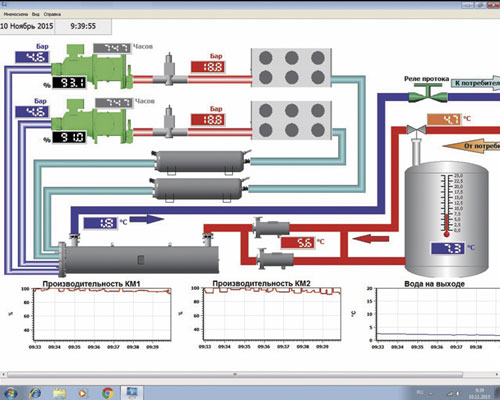The height and width of the screenshot is (400, 500).
Task: Open Google Chrome from the taskbar
Action: (107, 393)
